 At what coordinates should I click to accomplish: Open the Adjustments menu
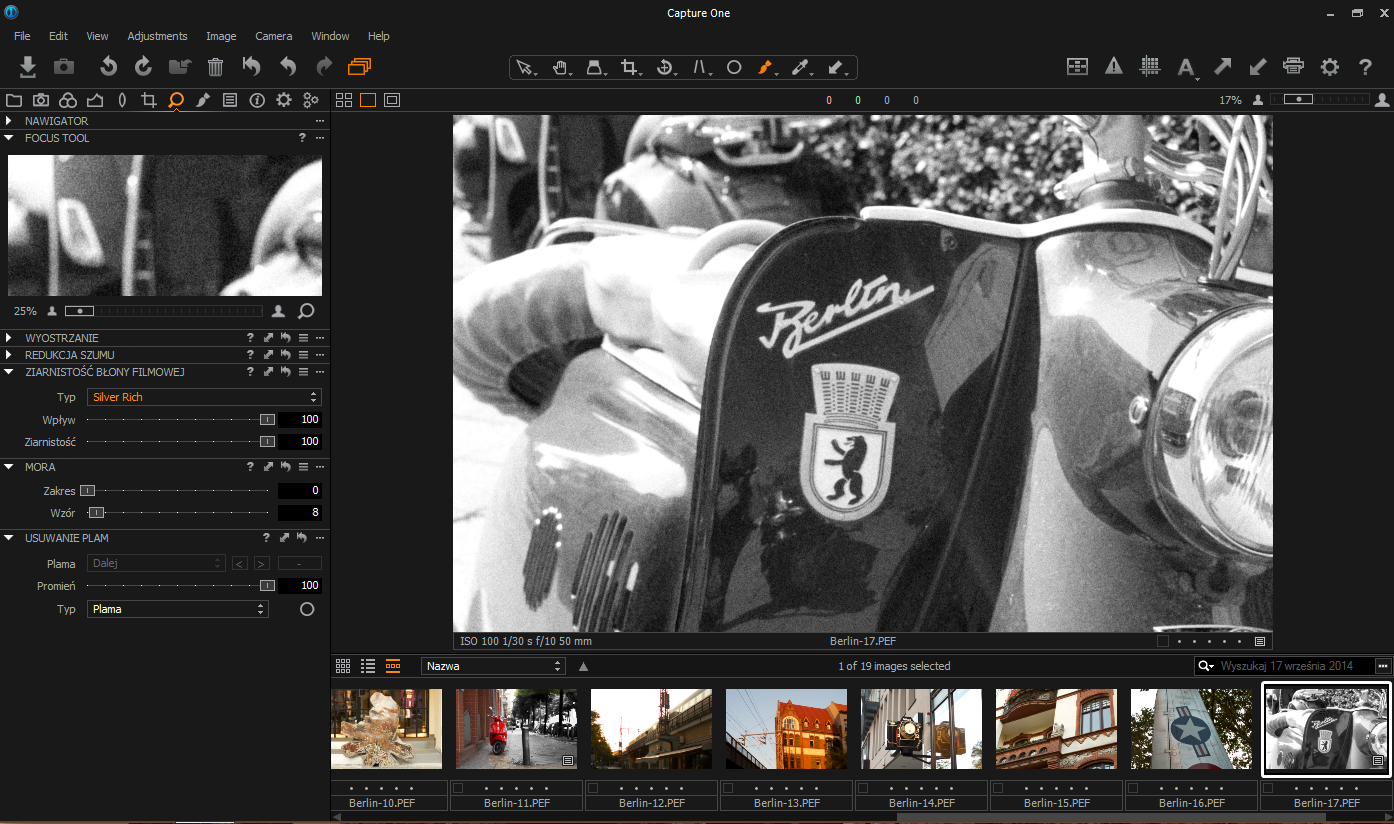coord(157,36)
